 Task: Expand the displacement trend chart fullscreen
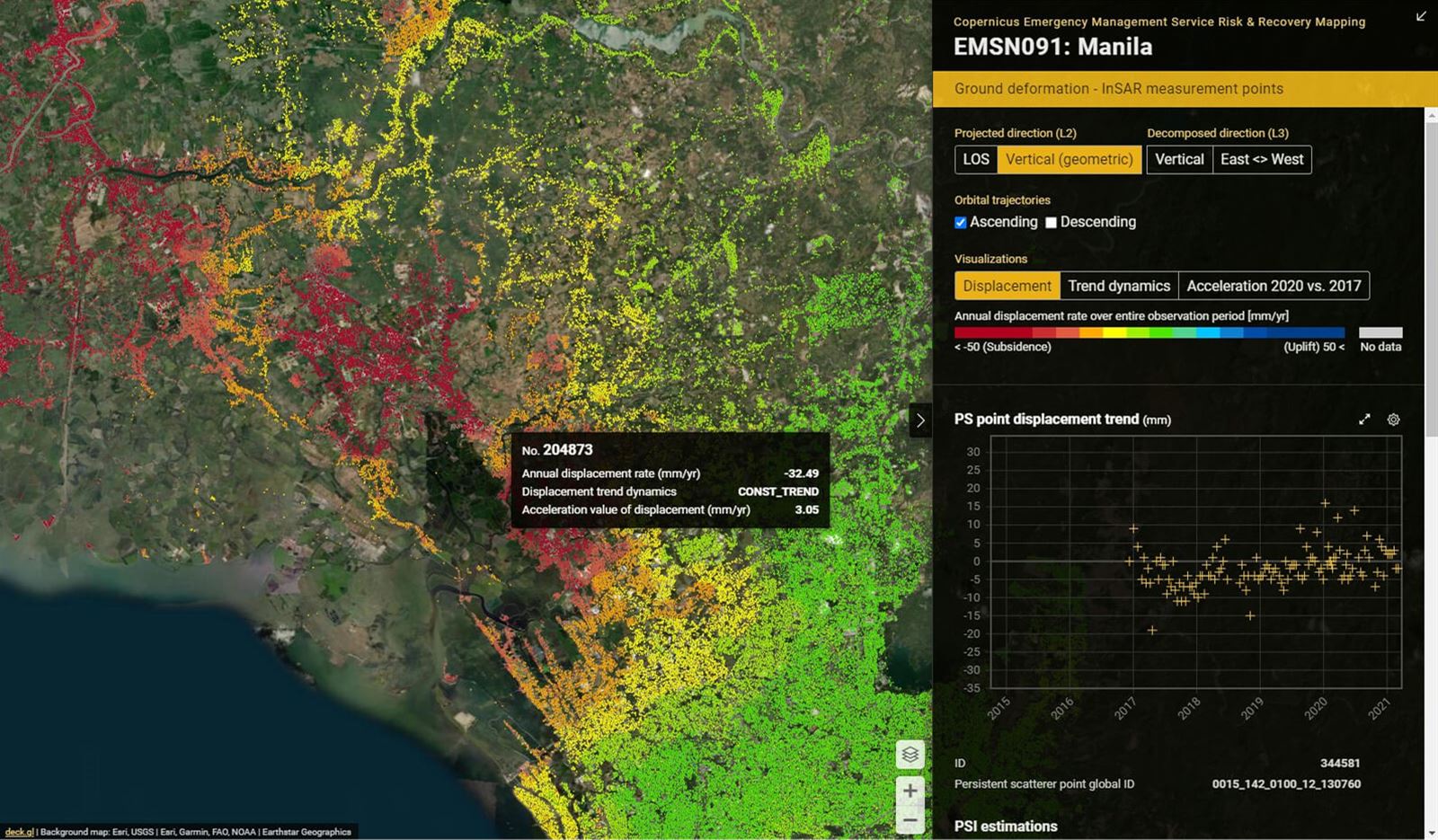1364,420
